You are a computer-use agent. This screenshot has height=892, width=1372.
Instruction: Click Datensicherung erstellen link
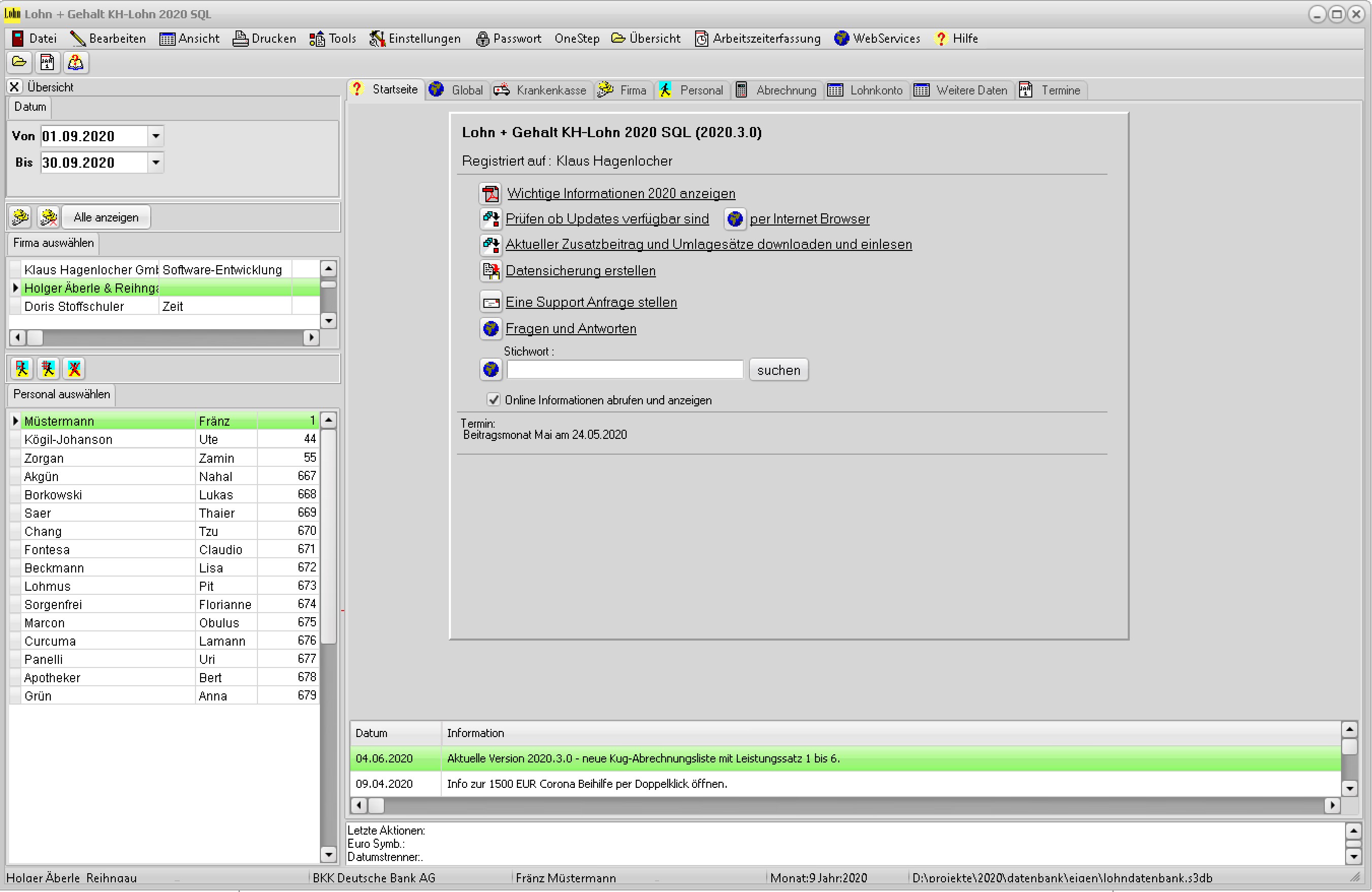click(x=580, y=271)
